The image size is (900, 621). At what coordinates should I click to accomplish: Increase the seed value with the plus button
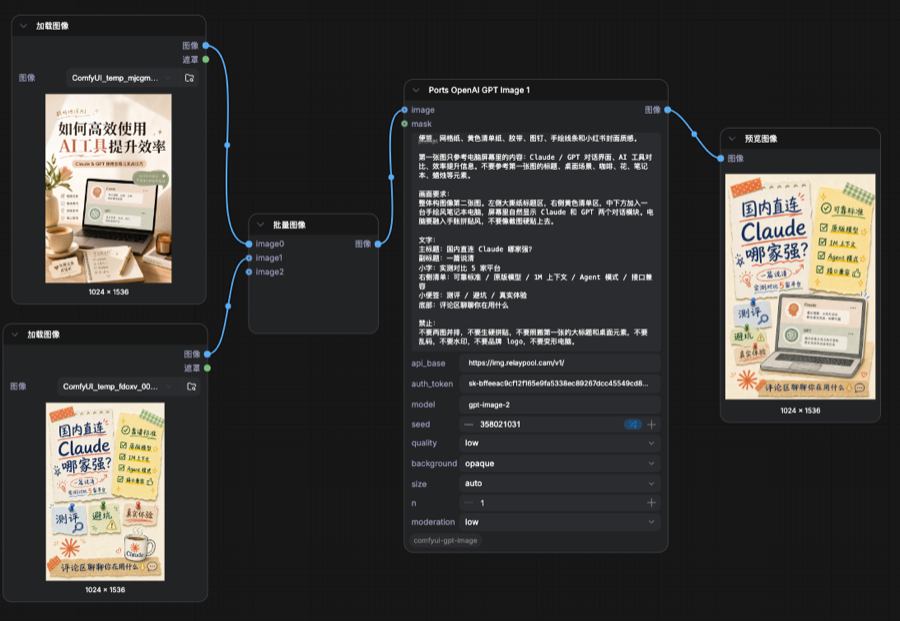coord(651,425)
